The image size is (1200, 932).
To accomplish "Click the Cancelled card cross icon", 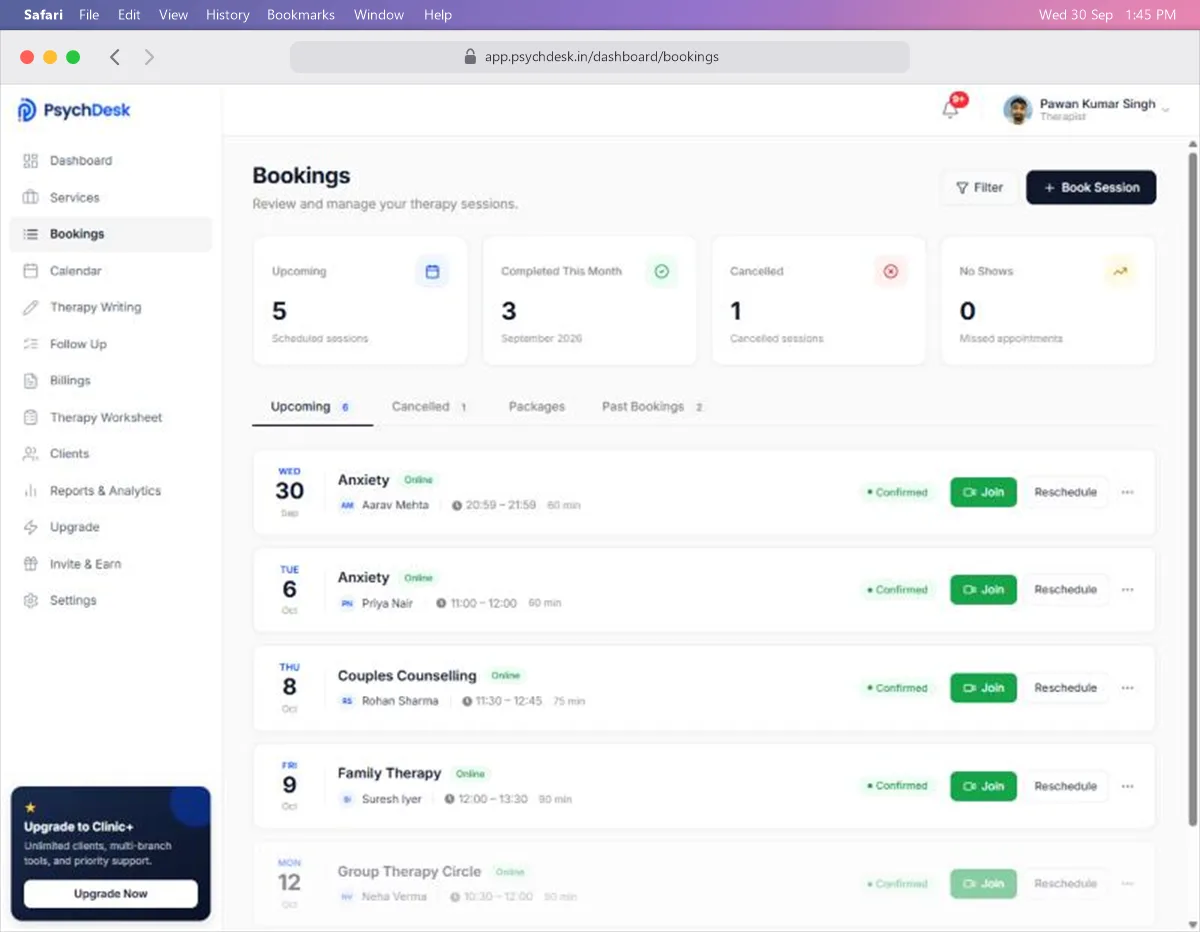I will [891, 271].
